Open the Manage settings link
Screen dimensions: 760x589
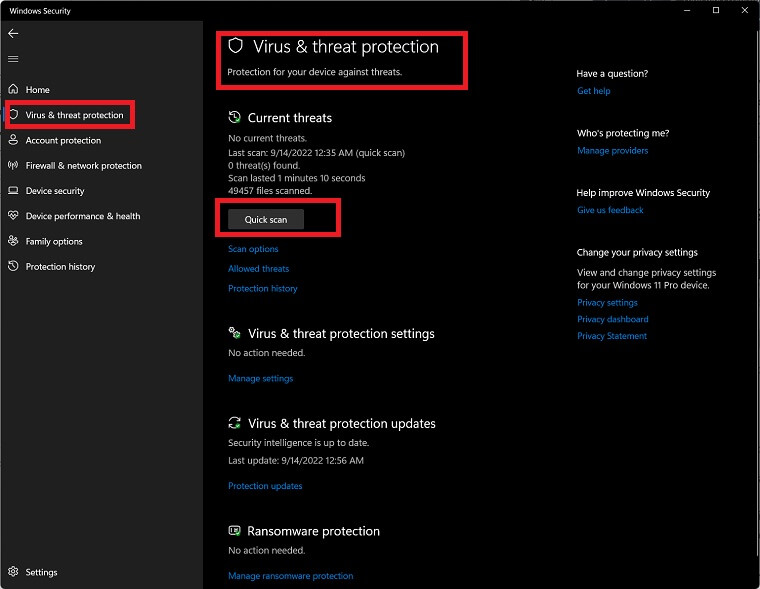(260, 378)
